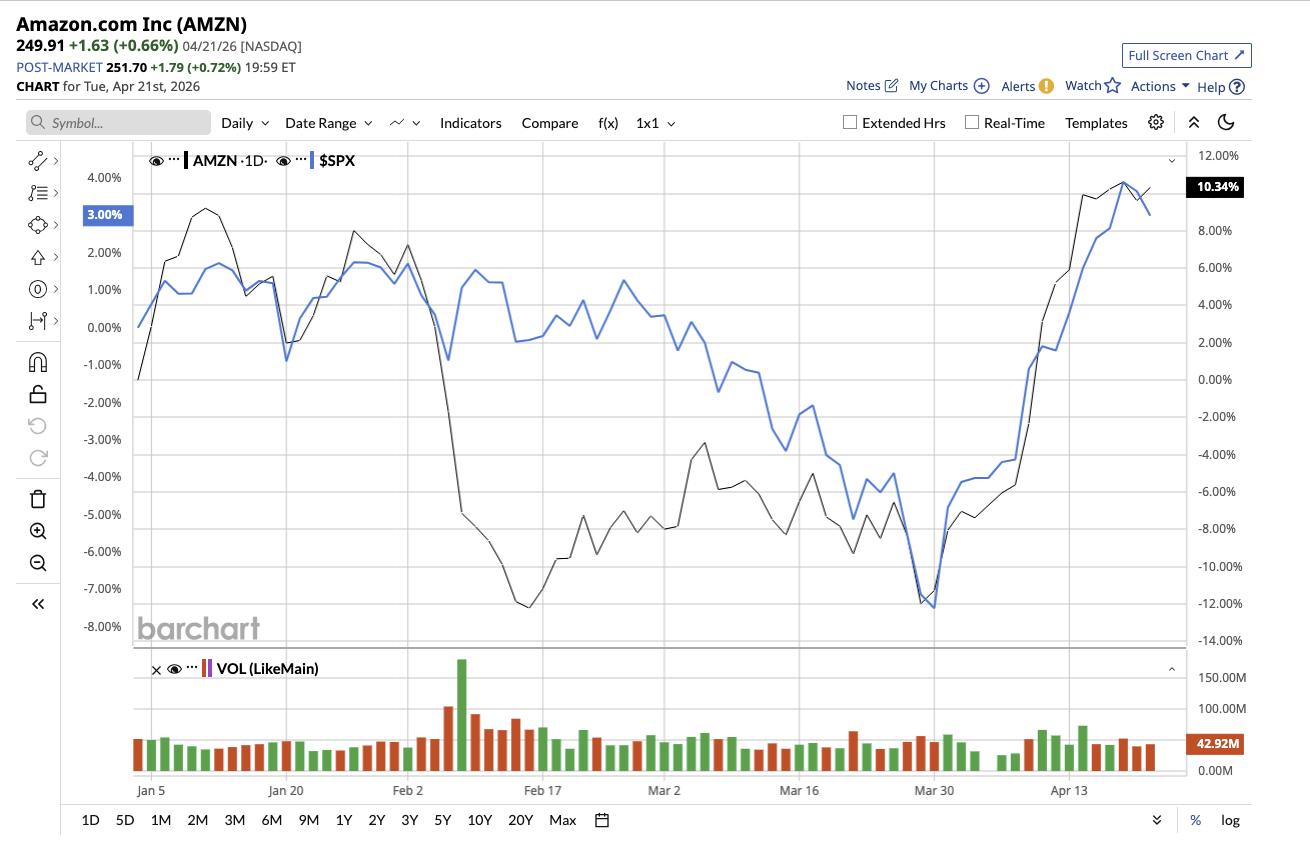Open the Date Range dropdown
1310x858 pixels.
[x=329, y=123]
